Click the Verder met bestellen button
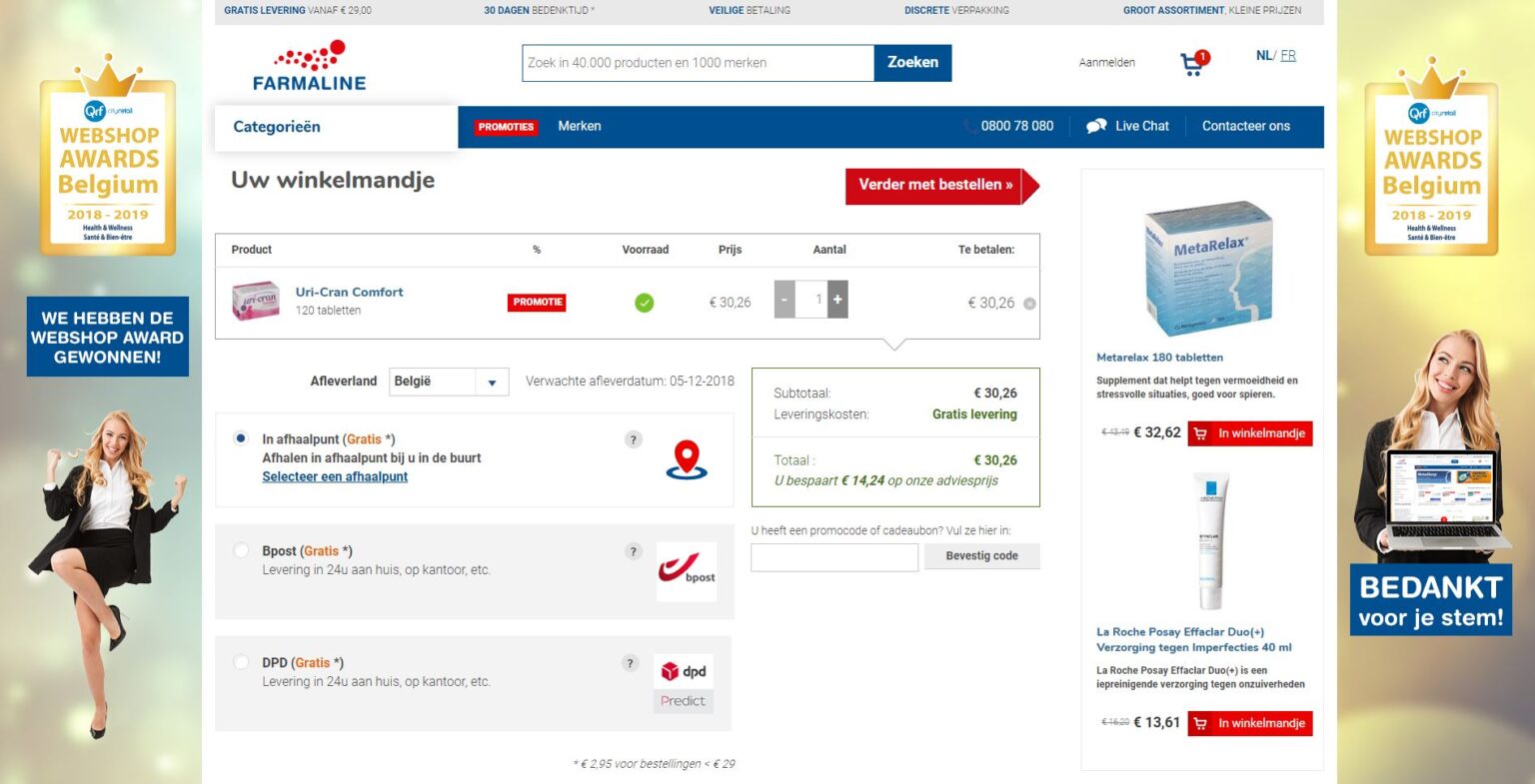 coord(937,185)
